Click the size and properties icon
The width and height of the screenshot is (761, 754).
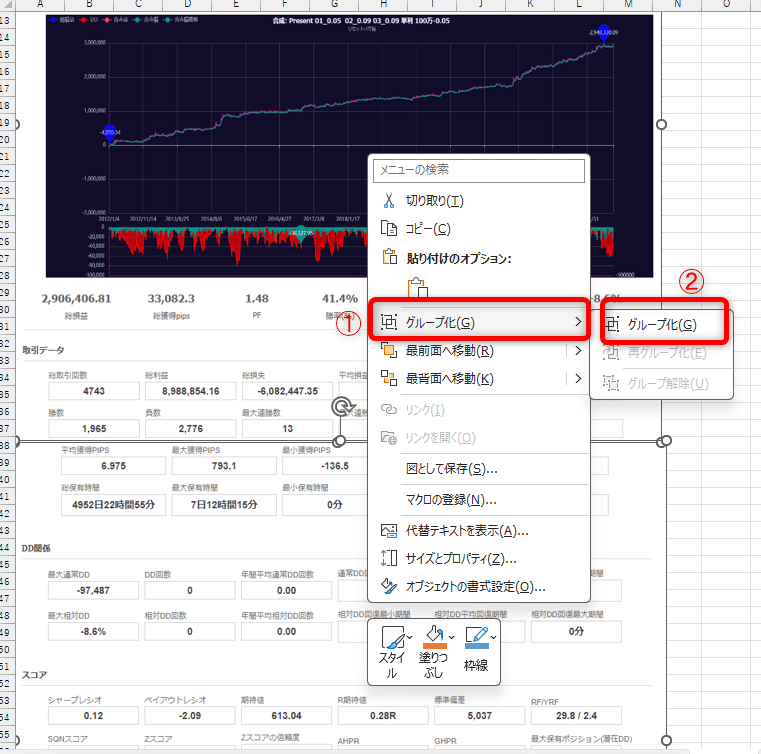tap(389, 558)
